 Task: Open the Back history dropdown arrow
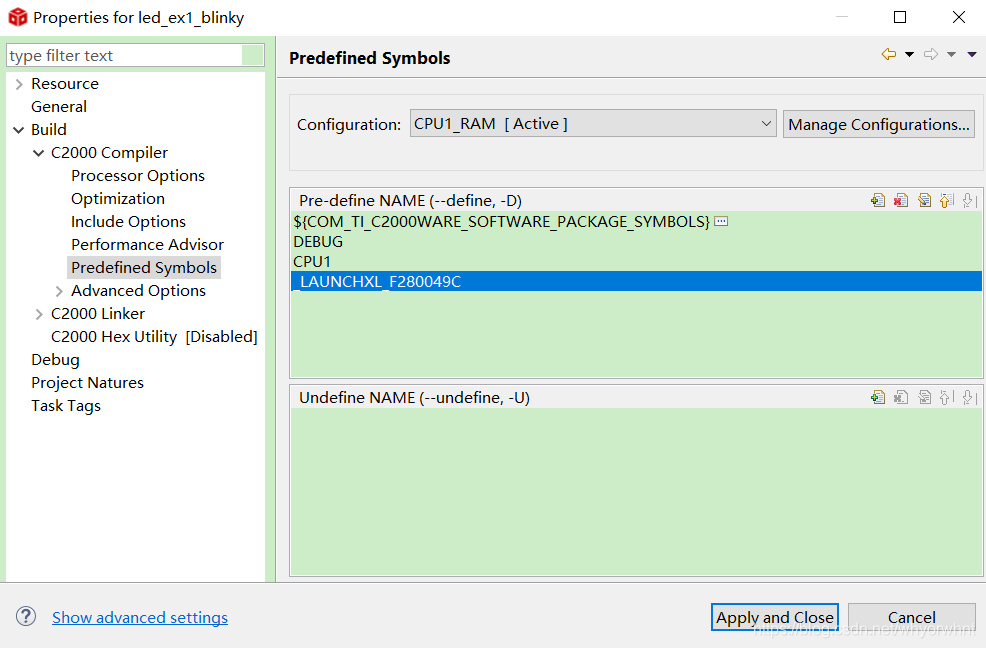(909, 55)
